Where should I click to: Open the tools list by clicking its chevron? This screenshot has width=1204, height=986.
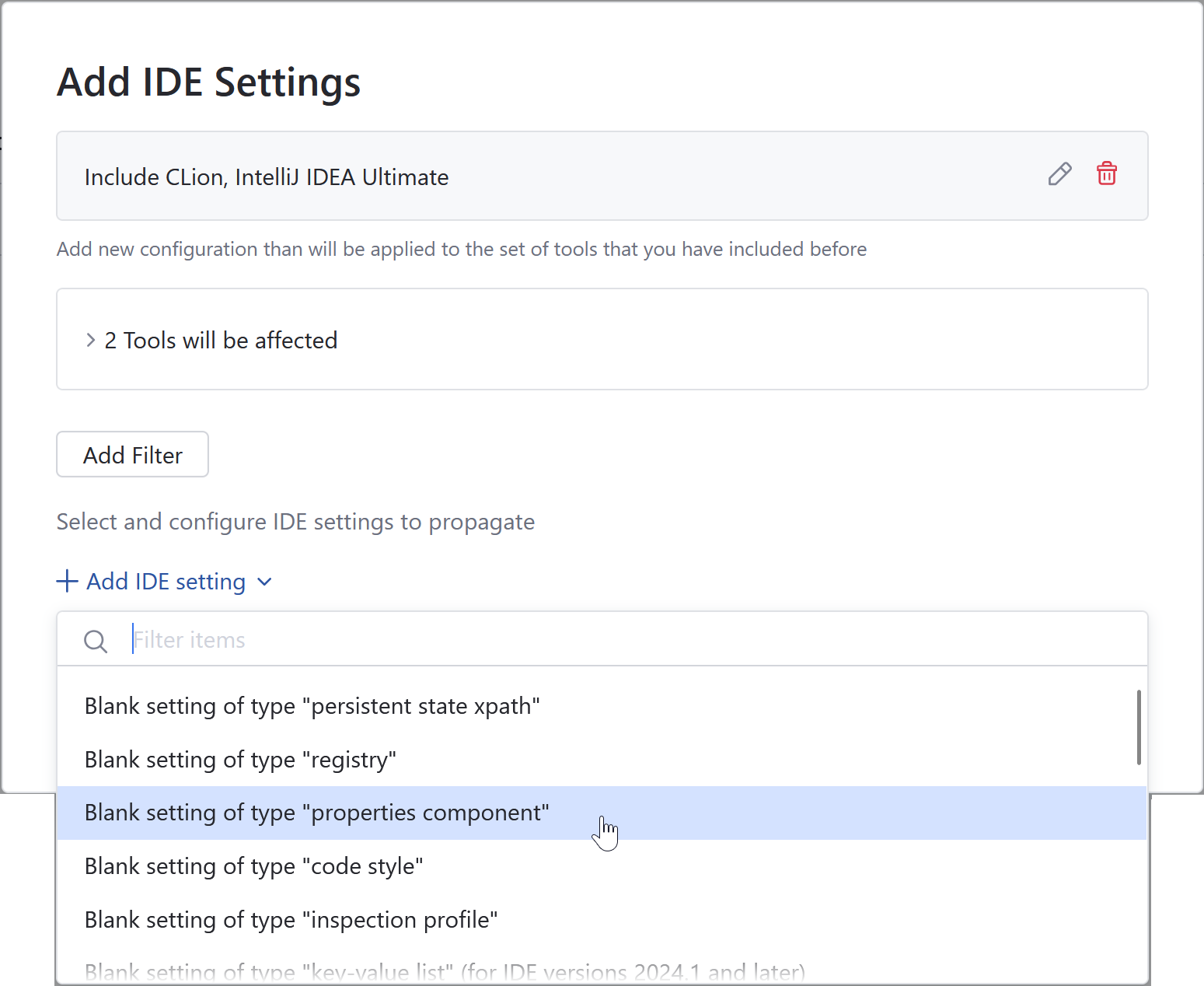(x=91, y=340)
